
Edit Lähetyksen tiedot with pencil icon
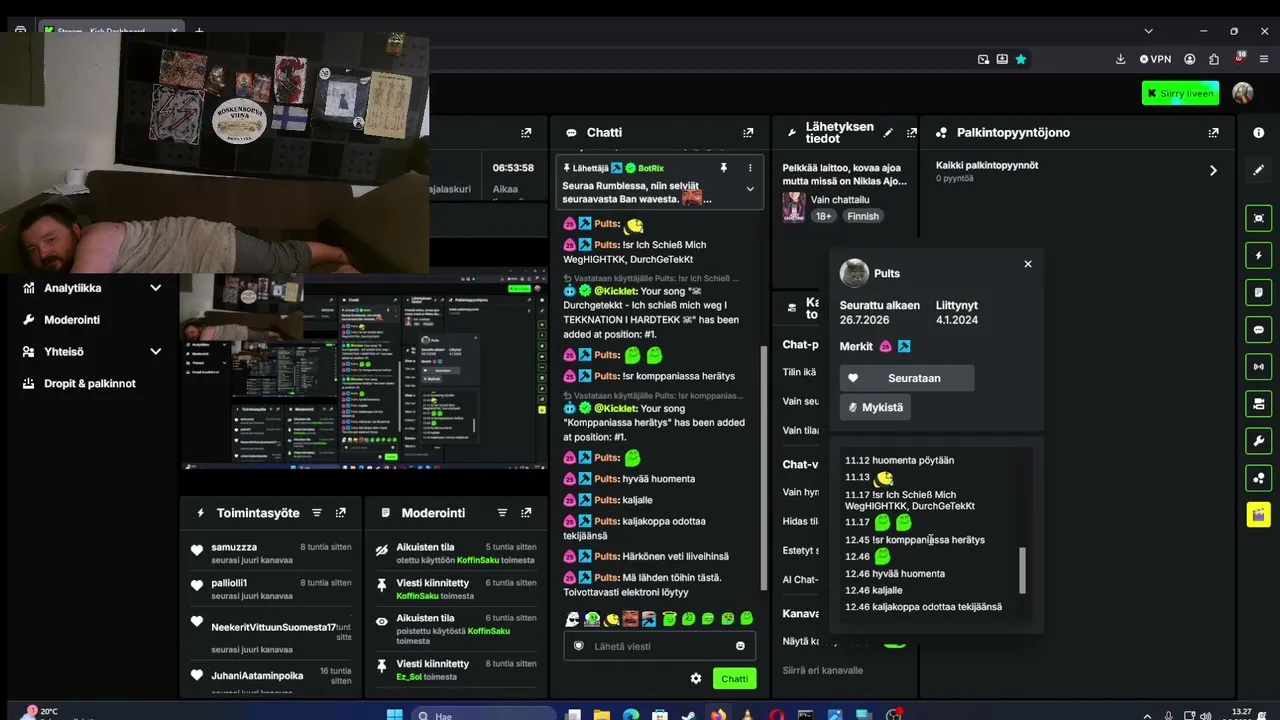(888, 133)
